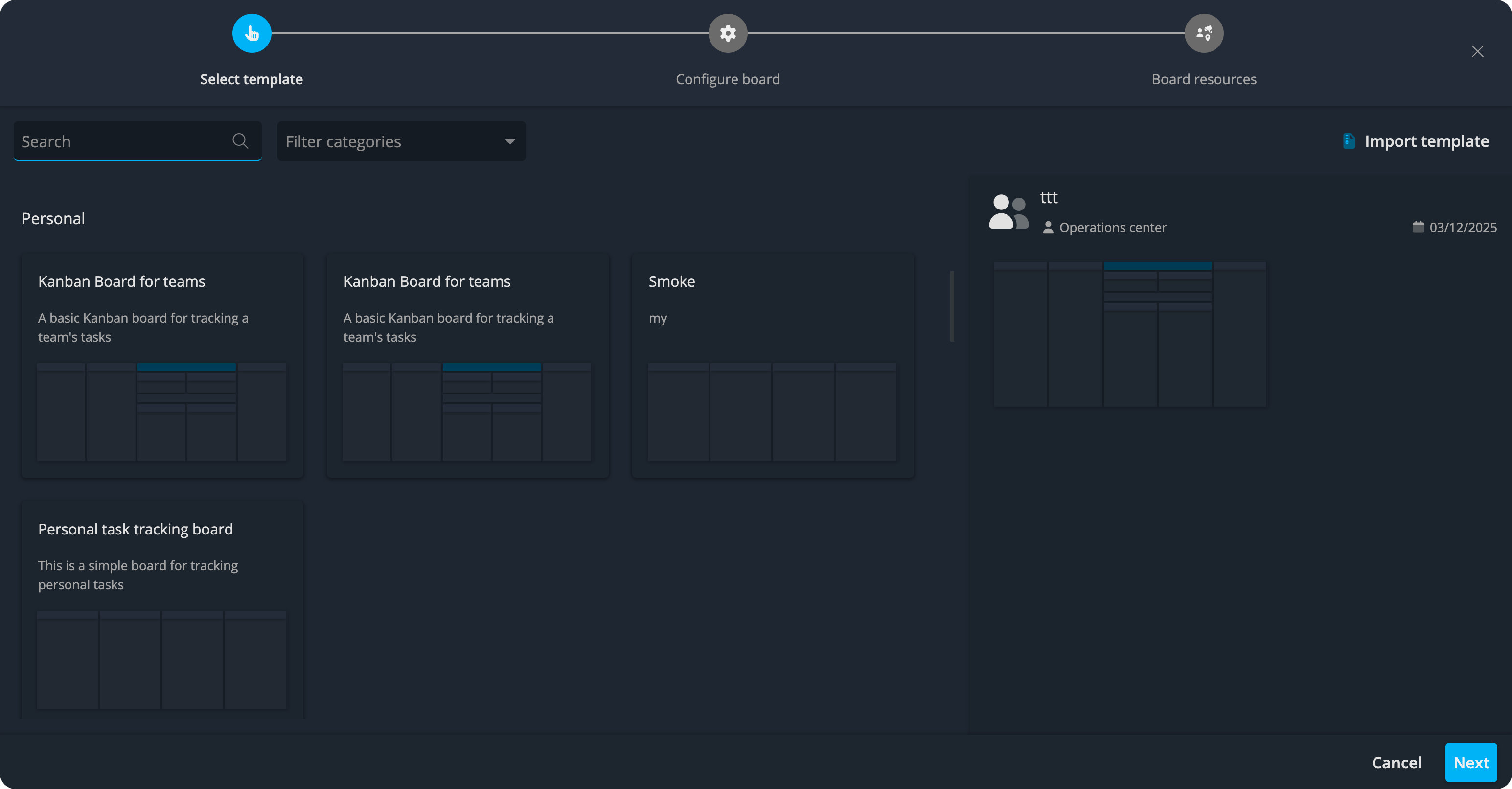The width and height of the screenshot is (1512, 789).
Task: Open the Filter categories dropdown
Action: coord(401,141)
